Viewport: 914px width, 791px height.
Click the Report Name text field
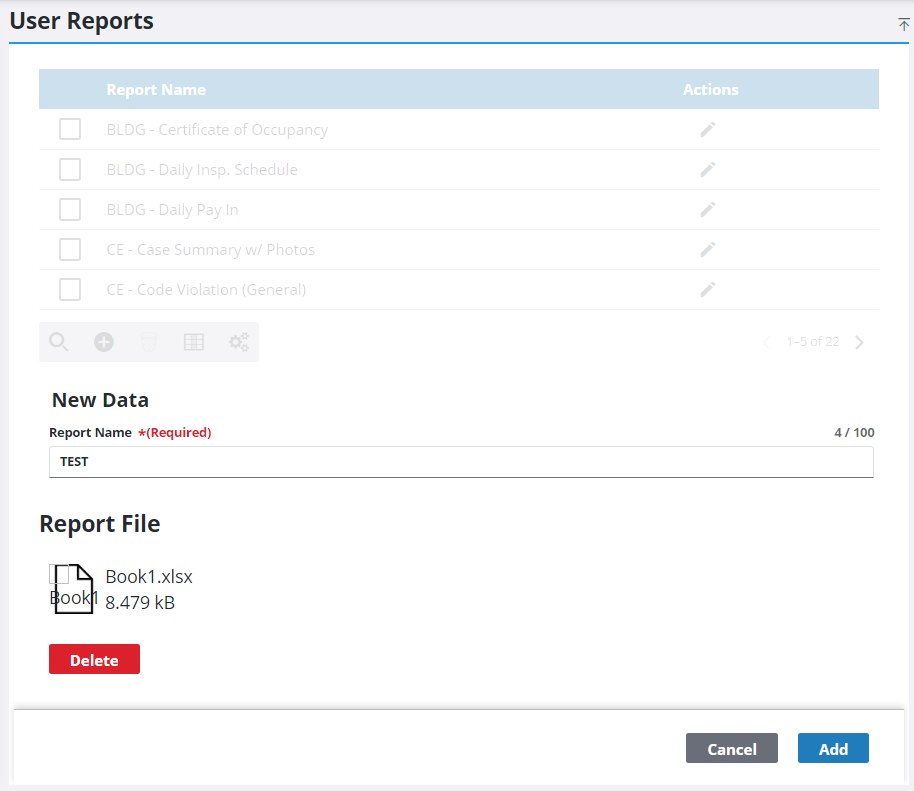pos(461,462)
